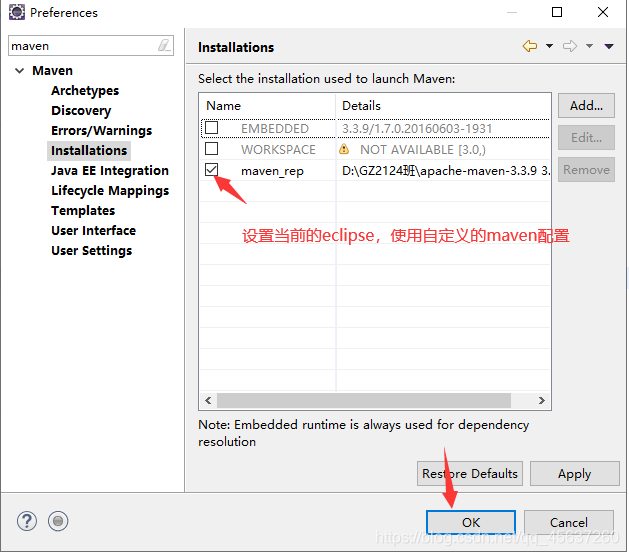Click the Preferences window app icon
This screenshot has width=629, height=556.
tap(17, 12)
